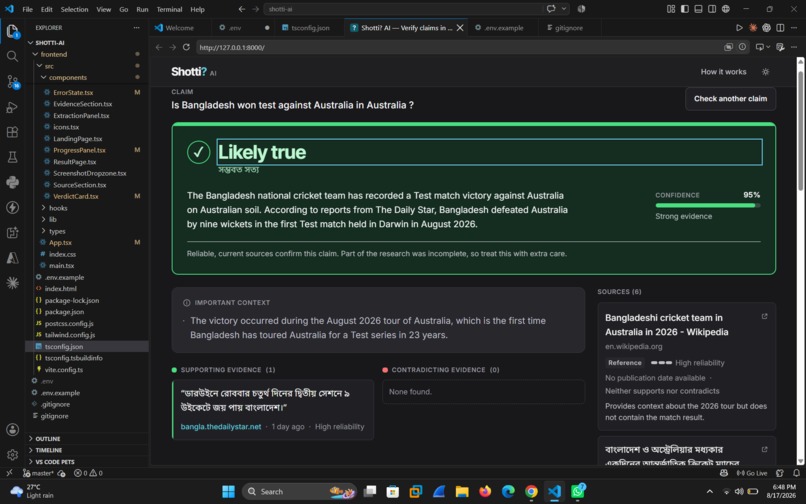Open bangla.thedailystar.net evidence link

(x=221, y=427)
